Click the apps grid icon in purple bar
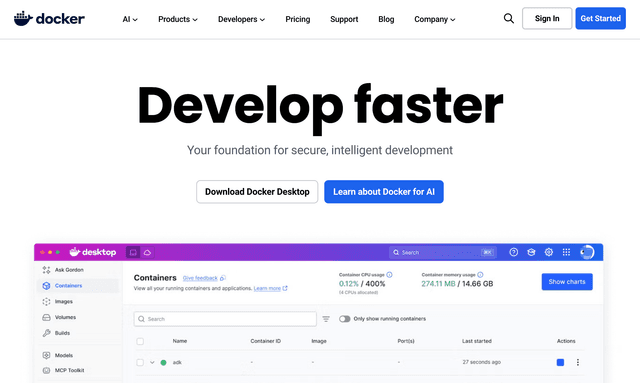The image size is (640, 383). (x=566, y=252)
